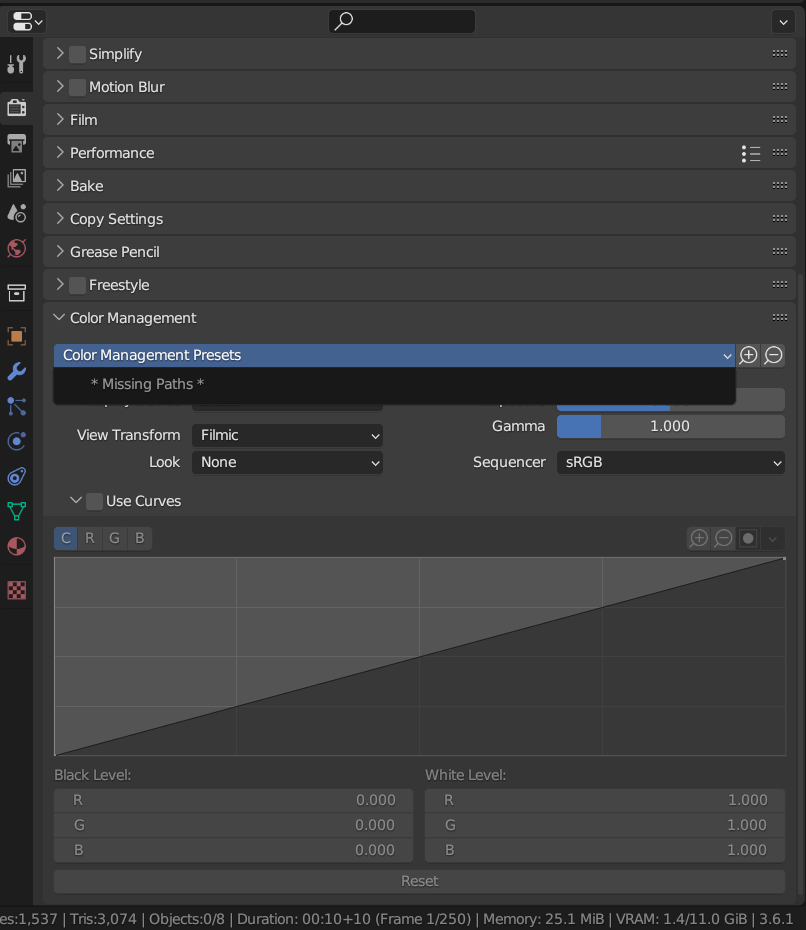Click the remove preset minus icon

point(773,355)
